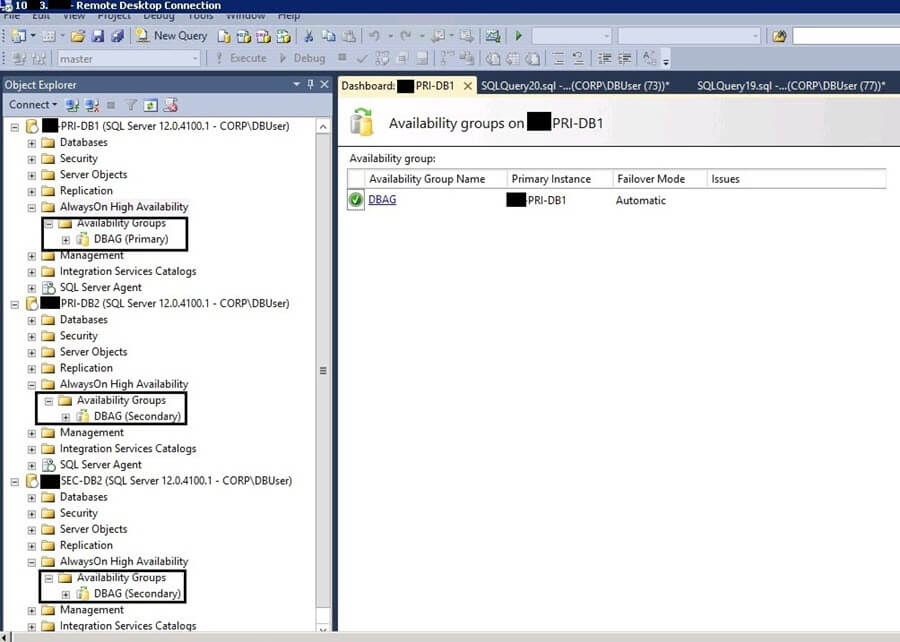Select the SEC-DB2 server node
900x642 pixels.
pos(176,481)
